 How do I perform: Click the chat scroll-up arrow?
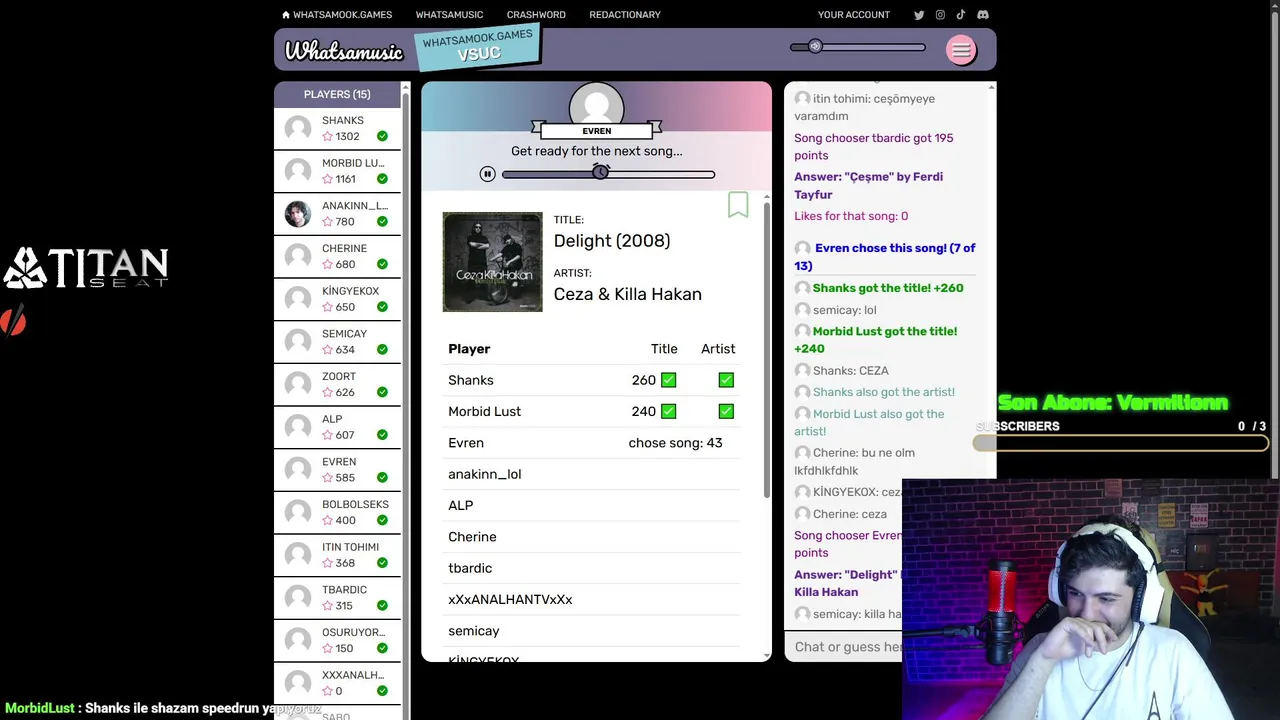click(x=991, y=88)
